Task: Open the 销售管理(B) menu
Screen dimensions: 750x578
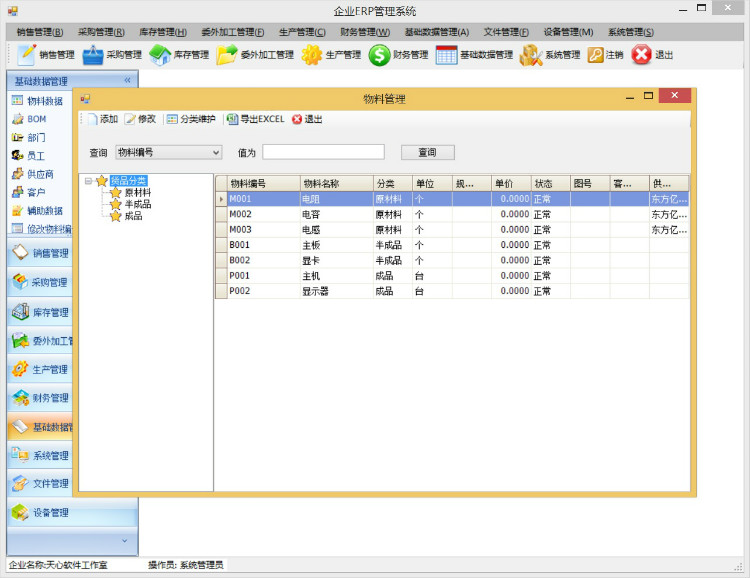Action: tap(40, 32)
